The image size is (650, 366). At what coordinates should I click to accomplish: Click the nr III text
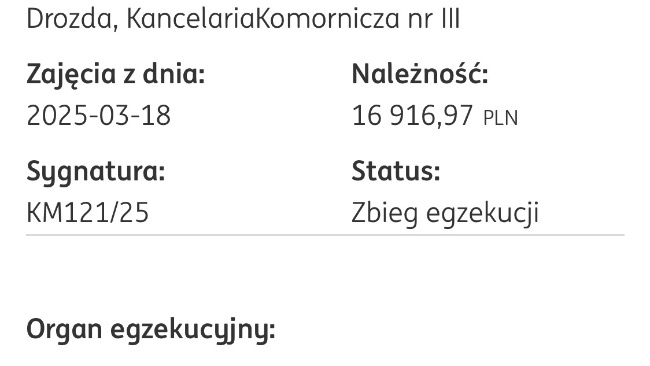point(434,19)
